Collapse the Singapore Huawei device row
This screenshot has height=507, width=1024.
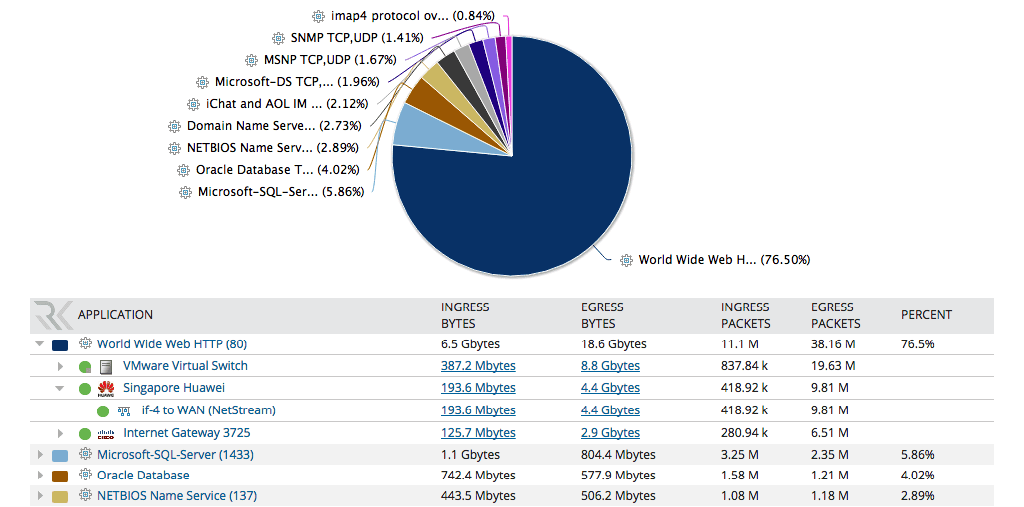(60, 388)
